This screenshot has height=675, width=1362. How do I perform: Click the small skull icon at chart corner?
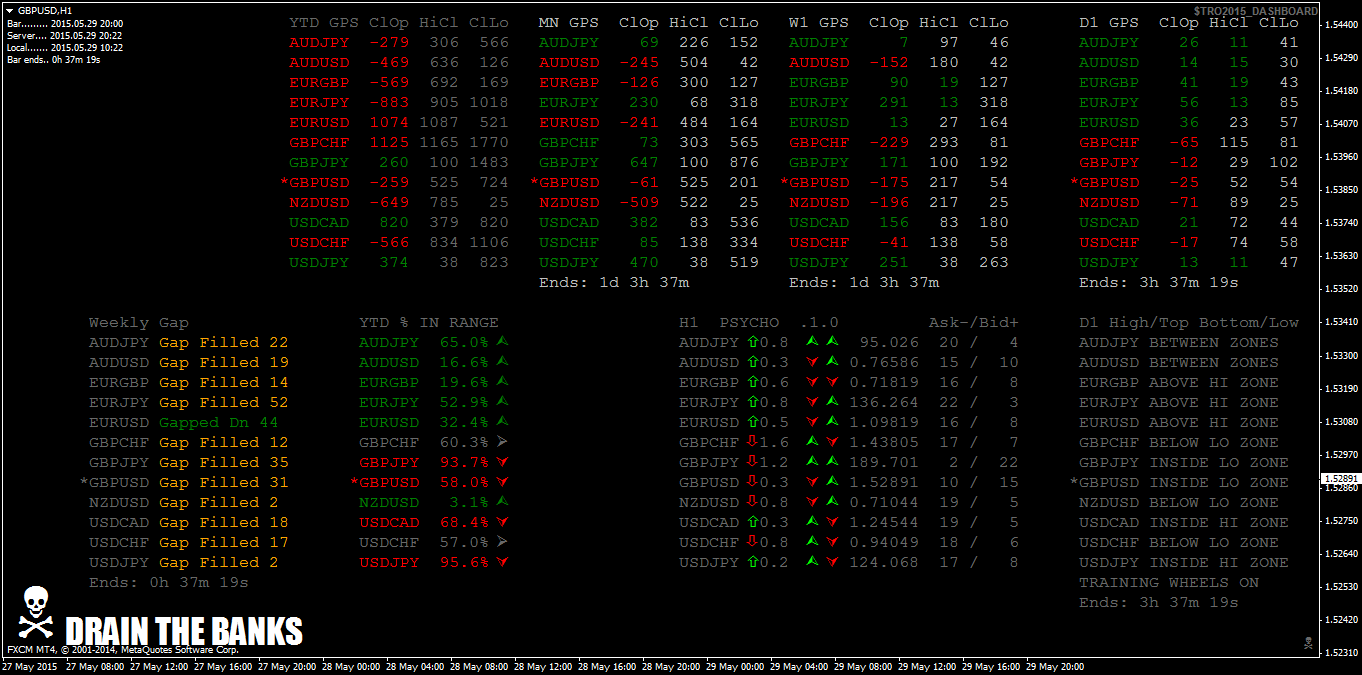[x=1306, y=643]
